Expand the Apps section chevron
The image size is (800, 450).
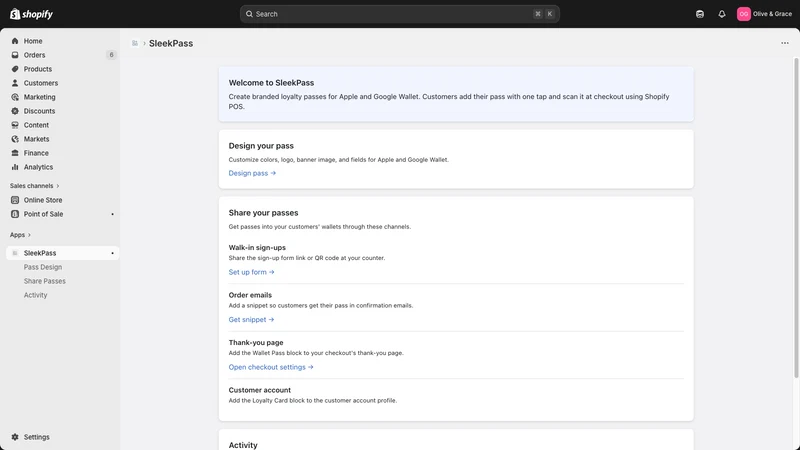click(29, 235)
